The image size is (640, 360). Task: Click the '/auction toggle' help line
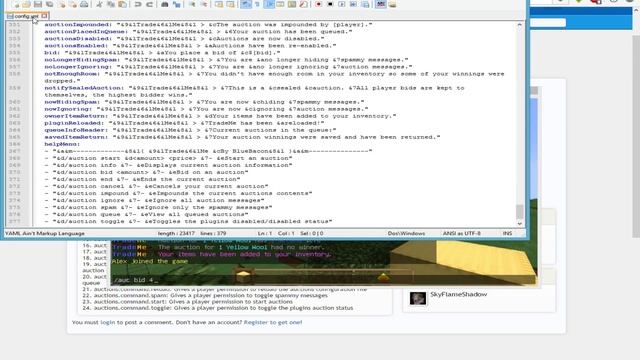tap(189, 221)
